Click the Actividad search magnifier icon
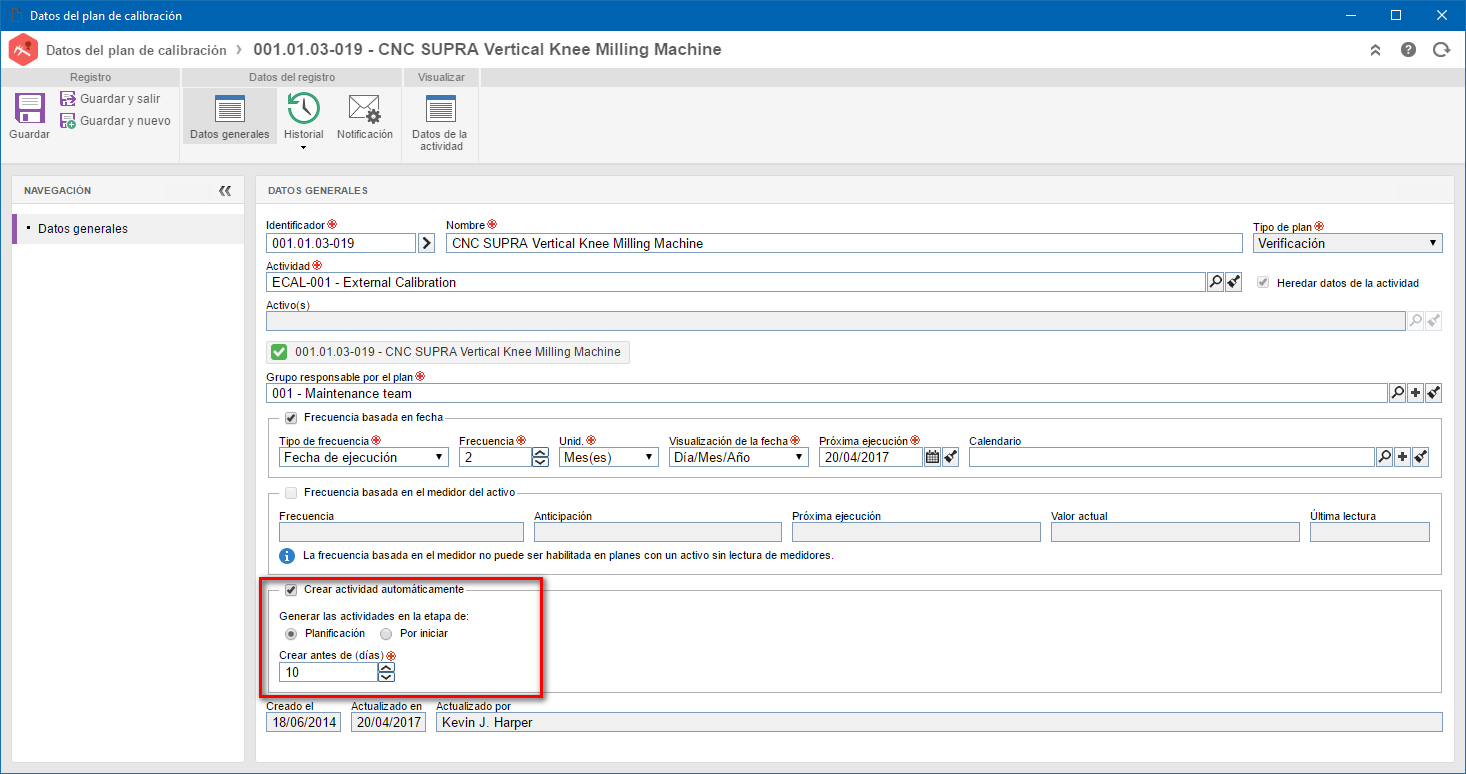The image size is (1466, 774). (1215, 283)
